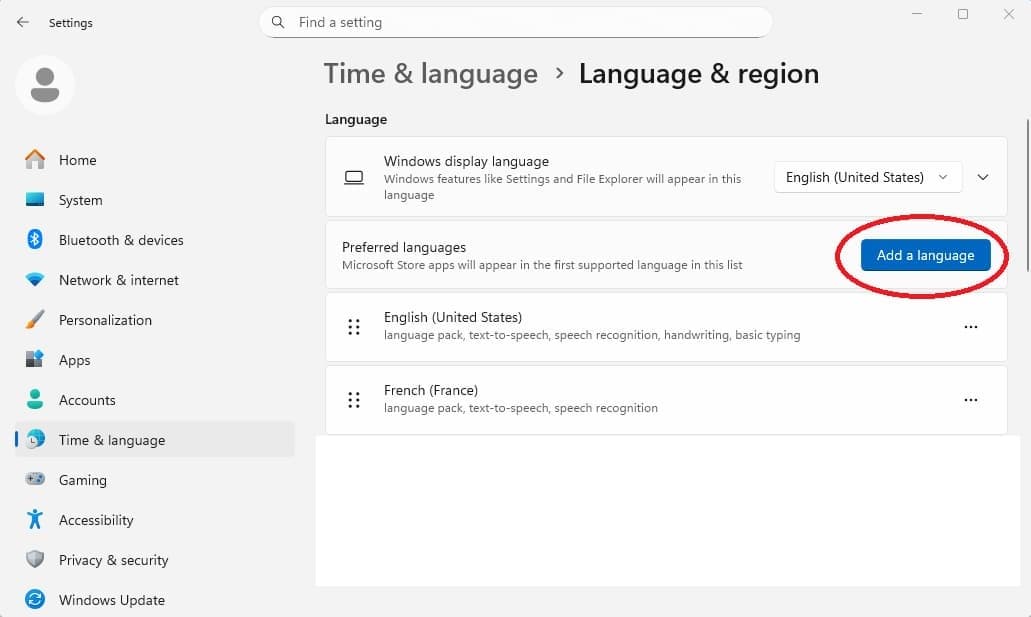Expand the Windows display language details chevron
The width and height of the screenshot is (1031, 617).
983,176
